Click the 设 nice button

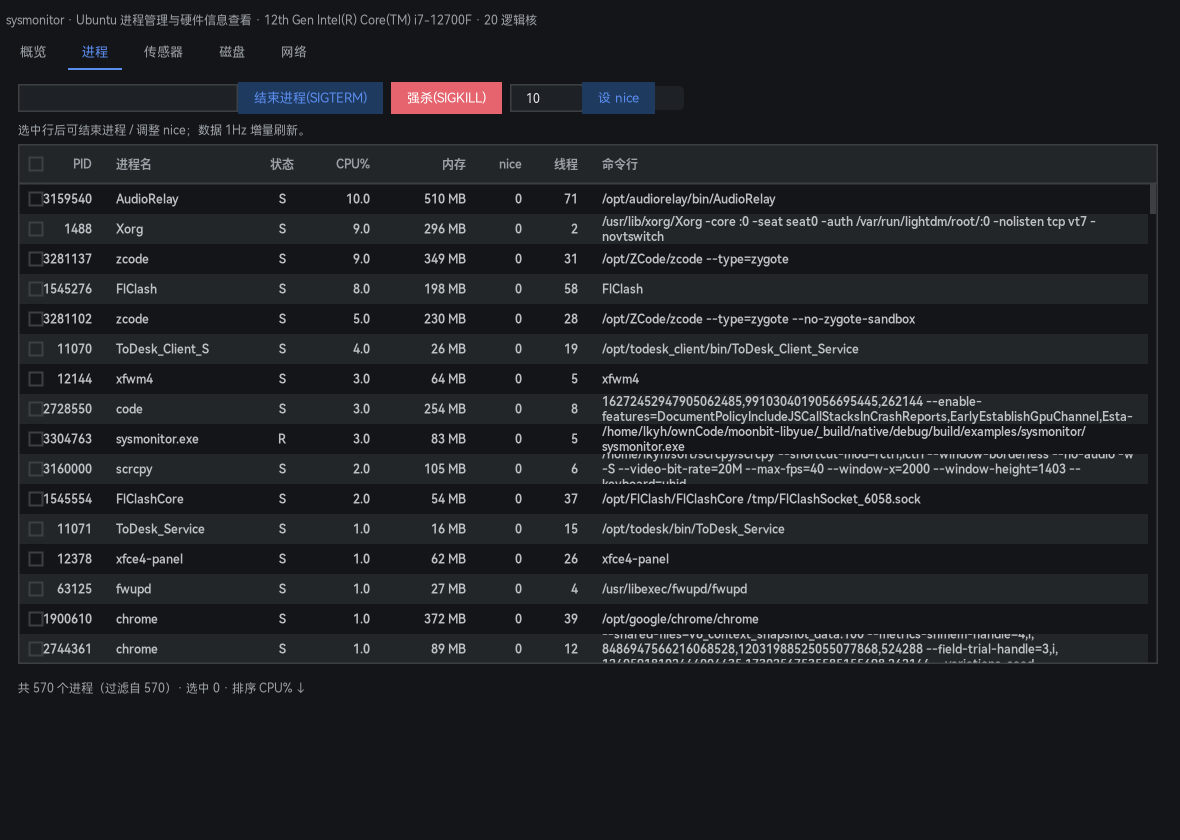(x=619, y=98)
